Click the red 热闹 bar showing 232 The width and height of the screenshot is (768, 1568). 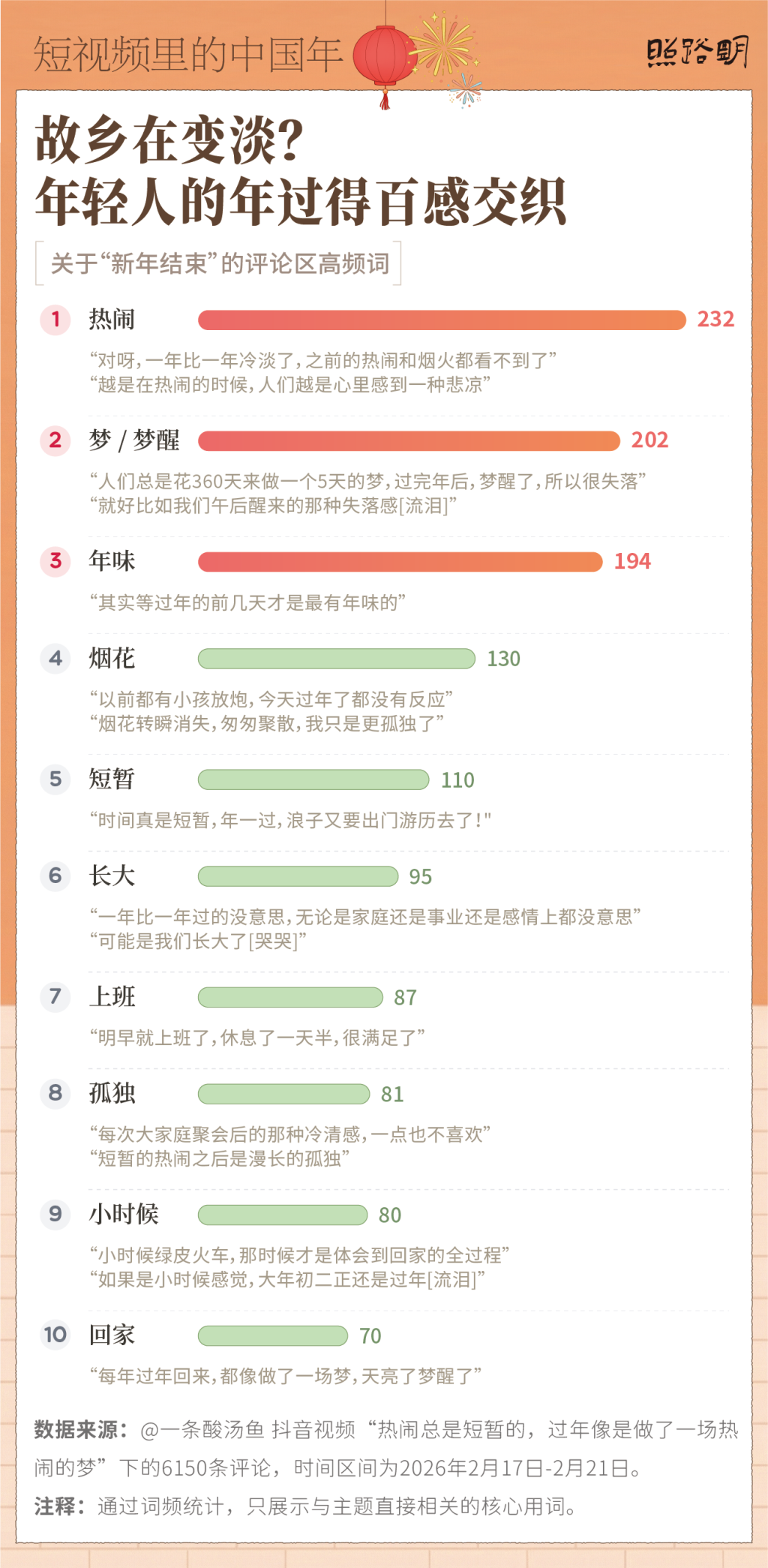(441, 320)
